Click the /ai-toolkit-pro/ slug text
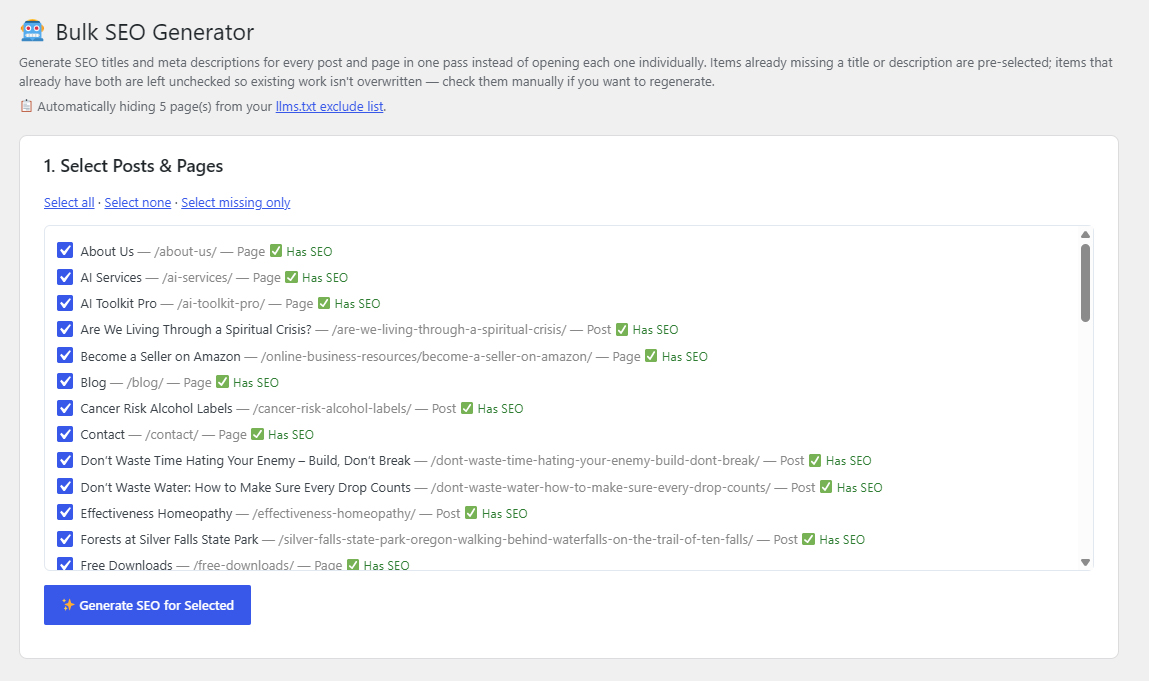The image size is (1149, 681). [x=221, y=303]
